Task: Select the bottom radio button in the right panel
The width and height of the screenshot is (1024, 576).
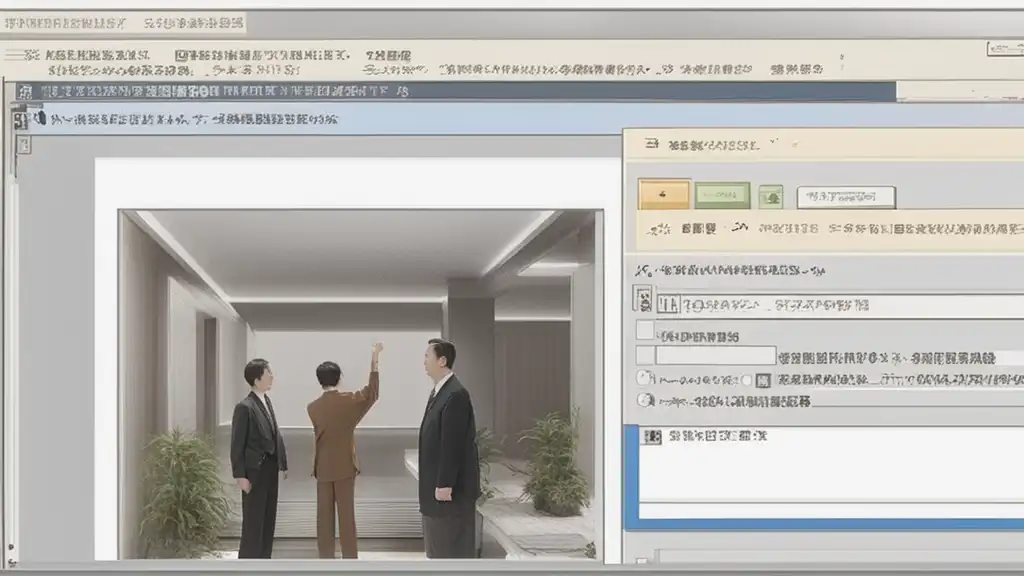Action: (645, 400)
